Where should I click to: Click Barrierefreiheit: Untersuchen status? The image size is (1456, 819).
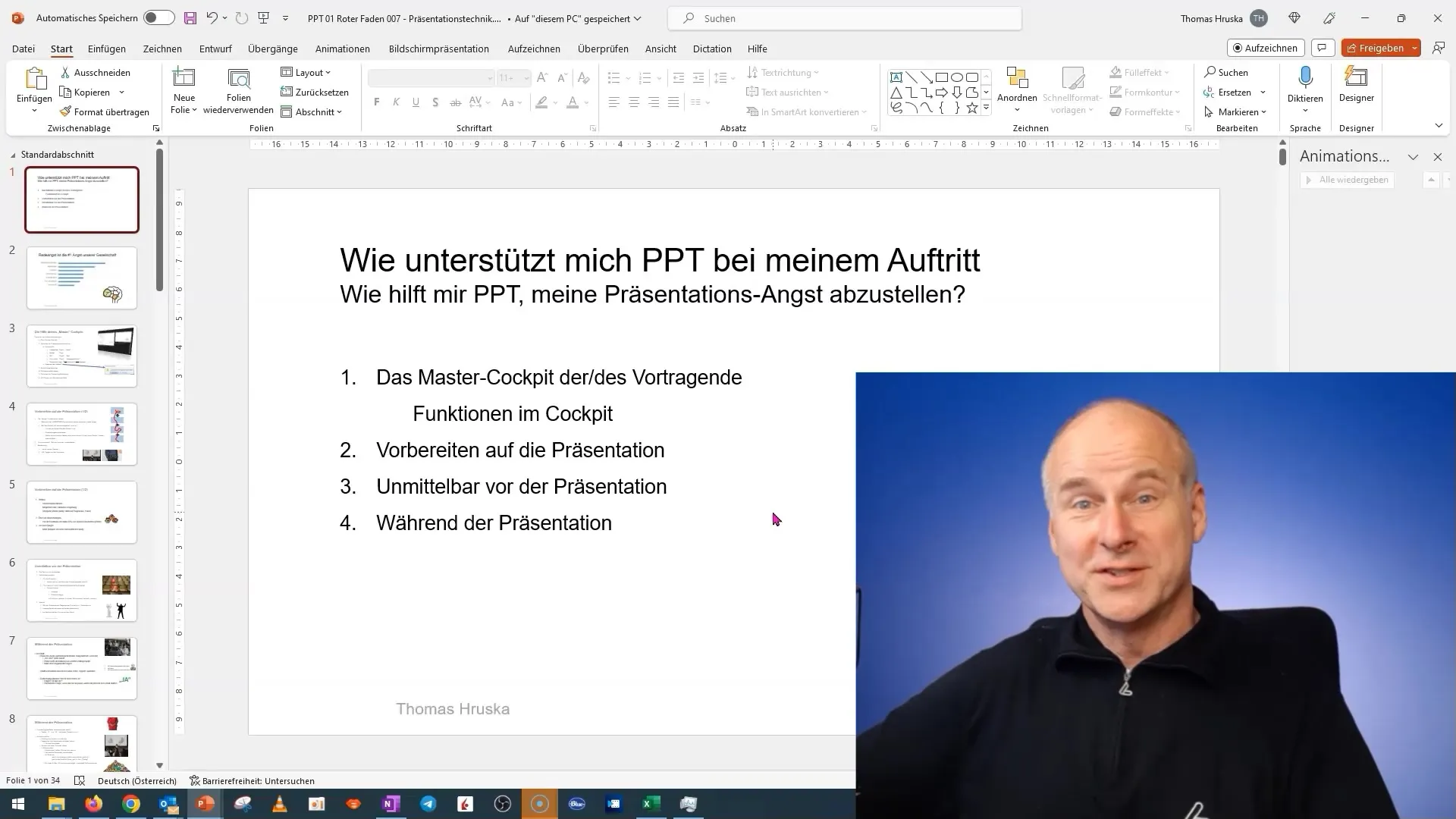click(252, 780)
